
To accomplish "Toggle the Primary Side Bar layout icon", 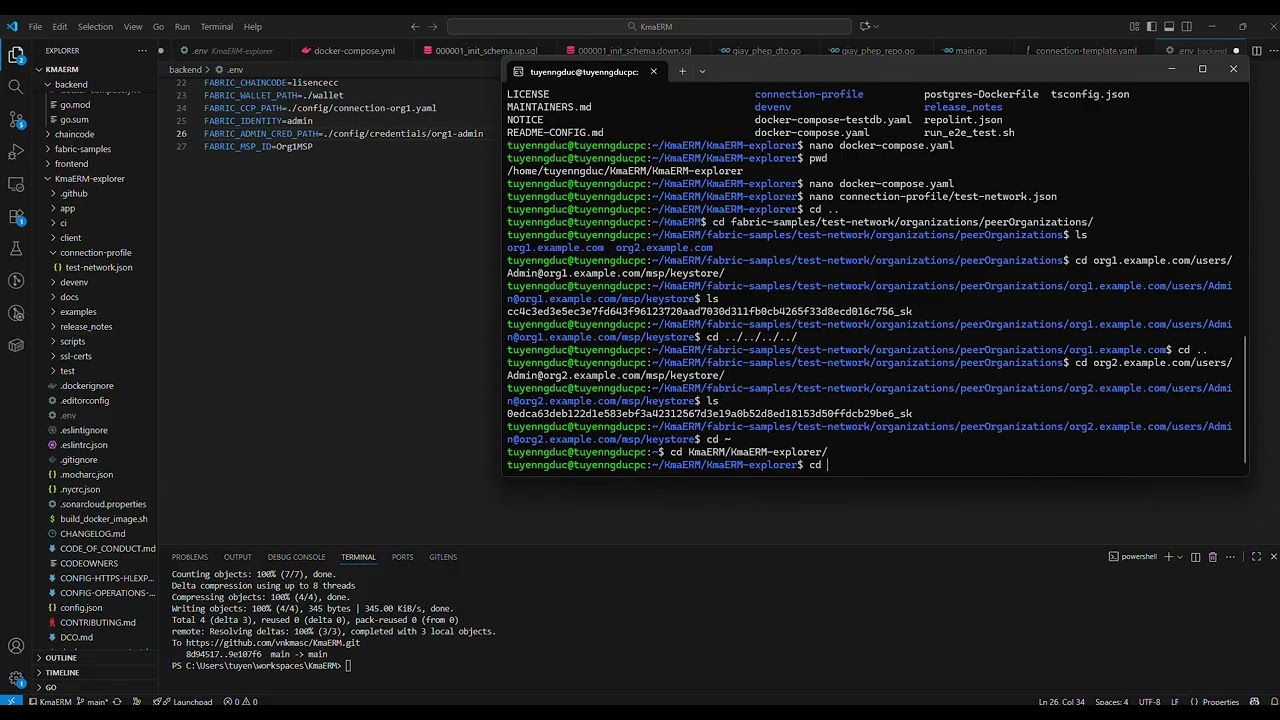I will pyautogui.click(x=1152, y=26).
